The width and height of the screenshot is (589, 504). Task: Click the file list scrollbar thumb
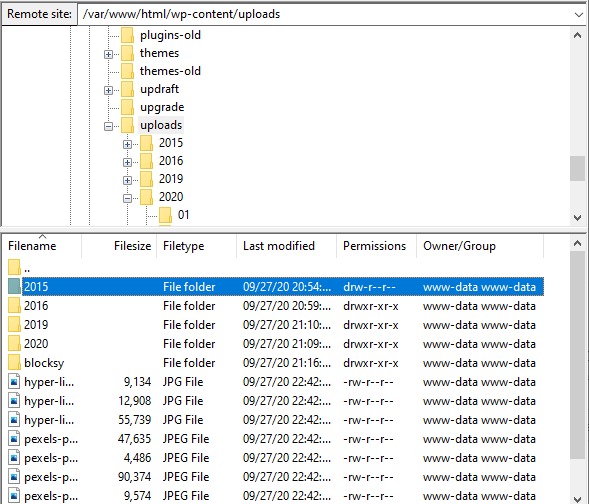(x=577, y=355)
